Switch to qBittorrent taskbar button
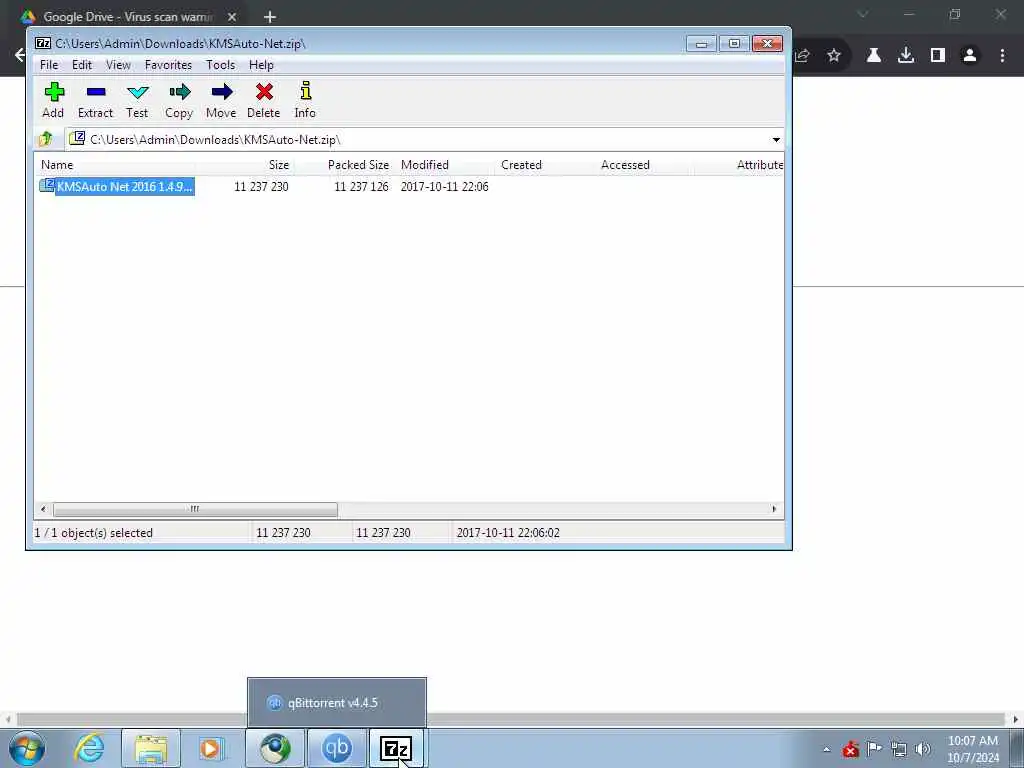This screenshot has width=1024, height=768. [x=337, y=748]
